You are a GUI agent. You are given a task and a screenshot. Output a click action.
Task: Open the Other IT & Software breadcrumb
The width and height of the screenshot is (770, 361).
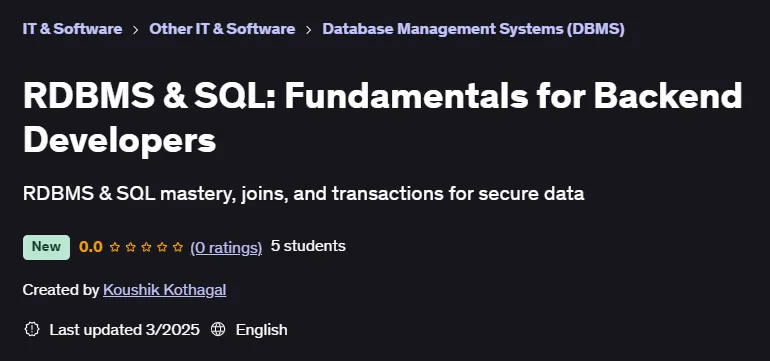222,29
